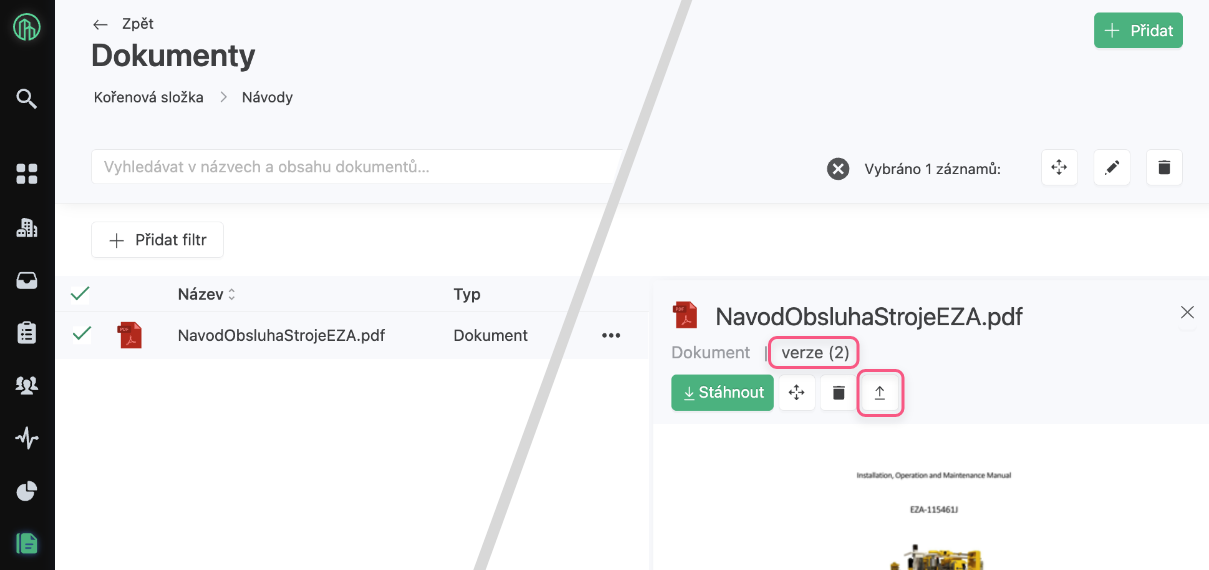Open the dashboard grid icon in sidebar
1209x570 pixels.
pyautogui.click(x=27, y=174)
